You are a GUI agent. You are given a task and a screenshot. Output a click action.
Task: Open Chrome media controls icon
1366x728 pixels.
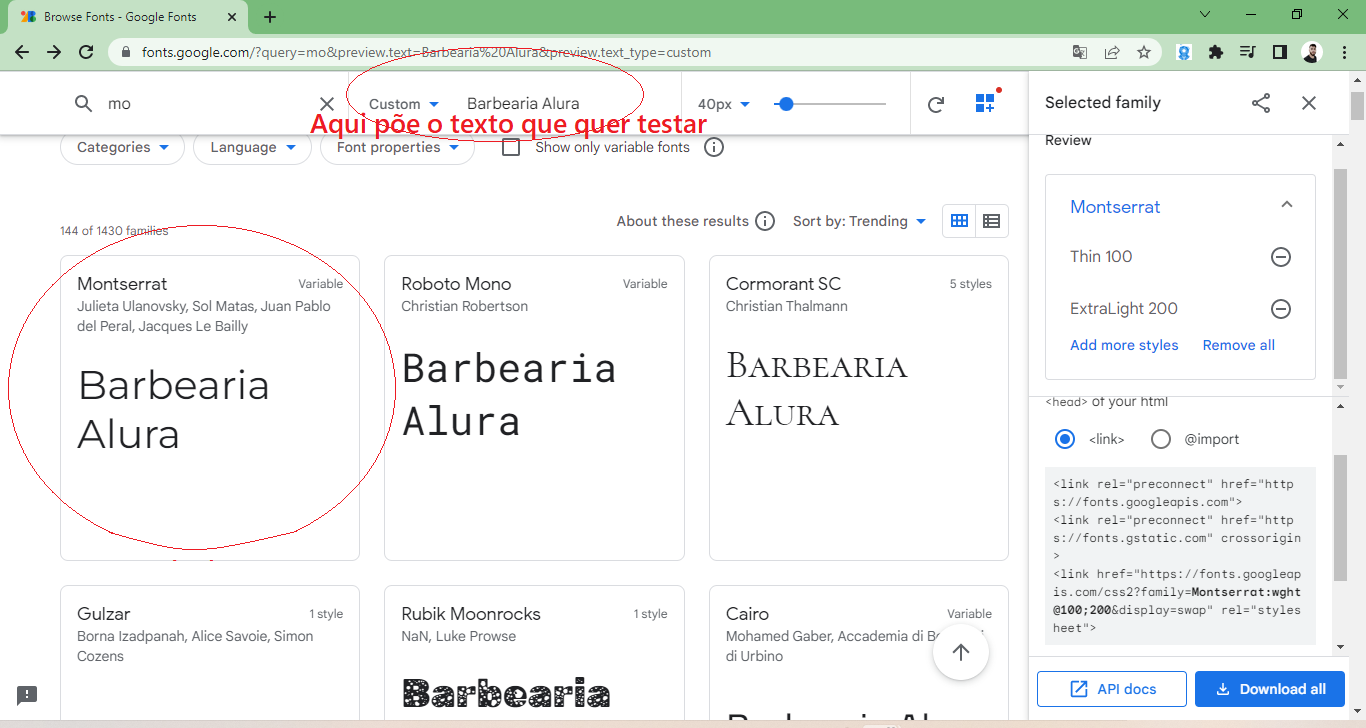[1247, 52]
